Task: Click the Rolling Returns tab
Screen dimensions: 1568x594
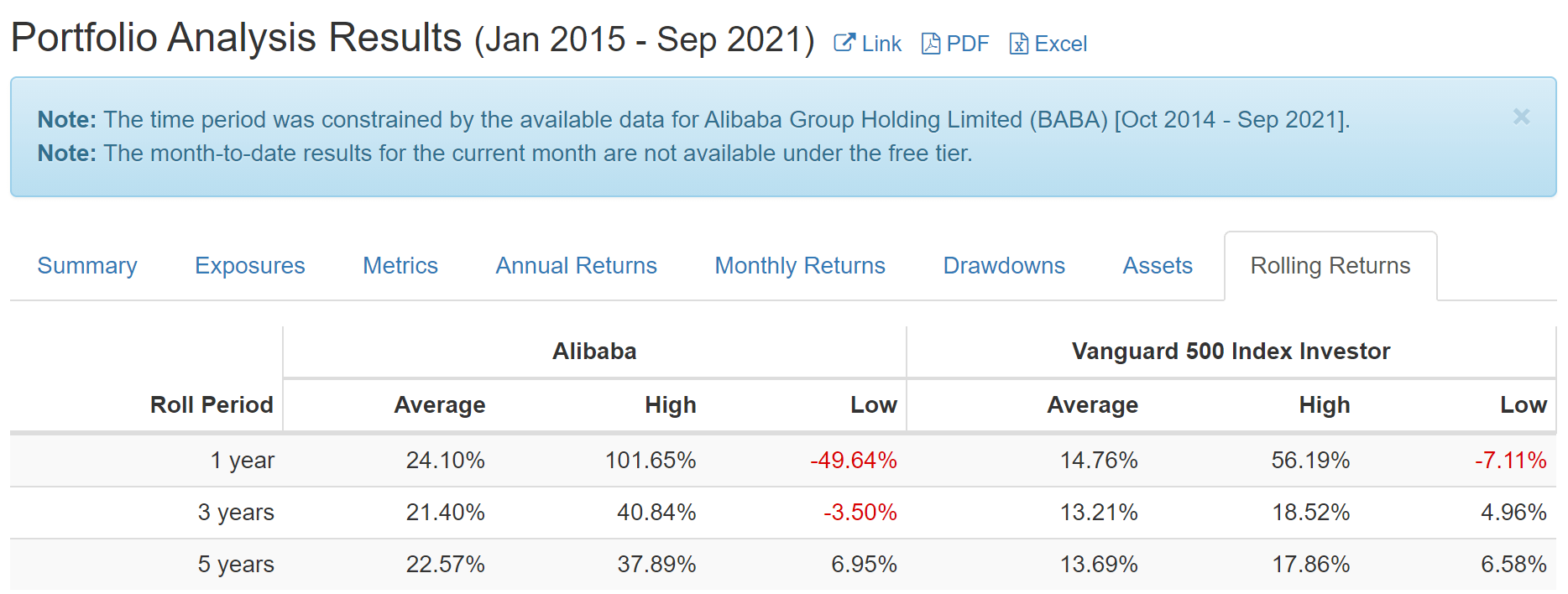Action: [1330, 266]
